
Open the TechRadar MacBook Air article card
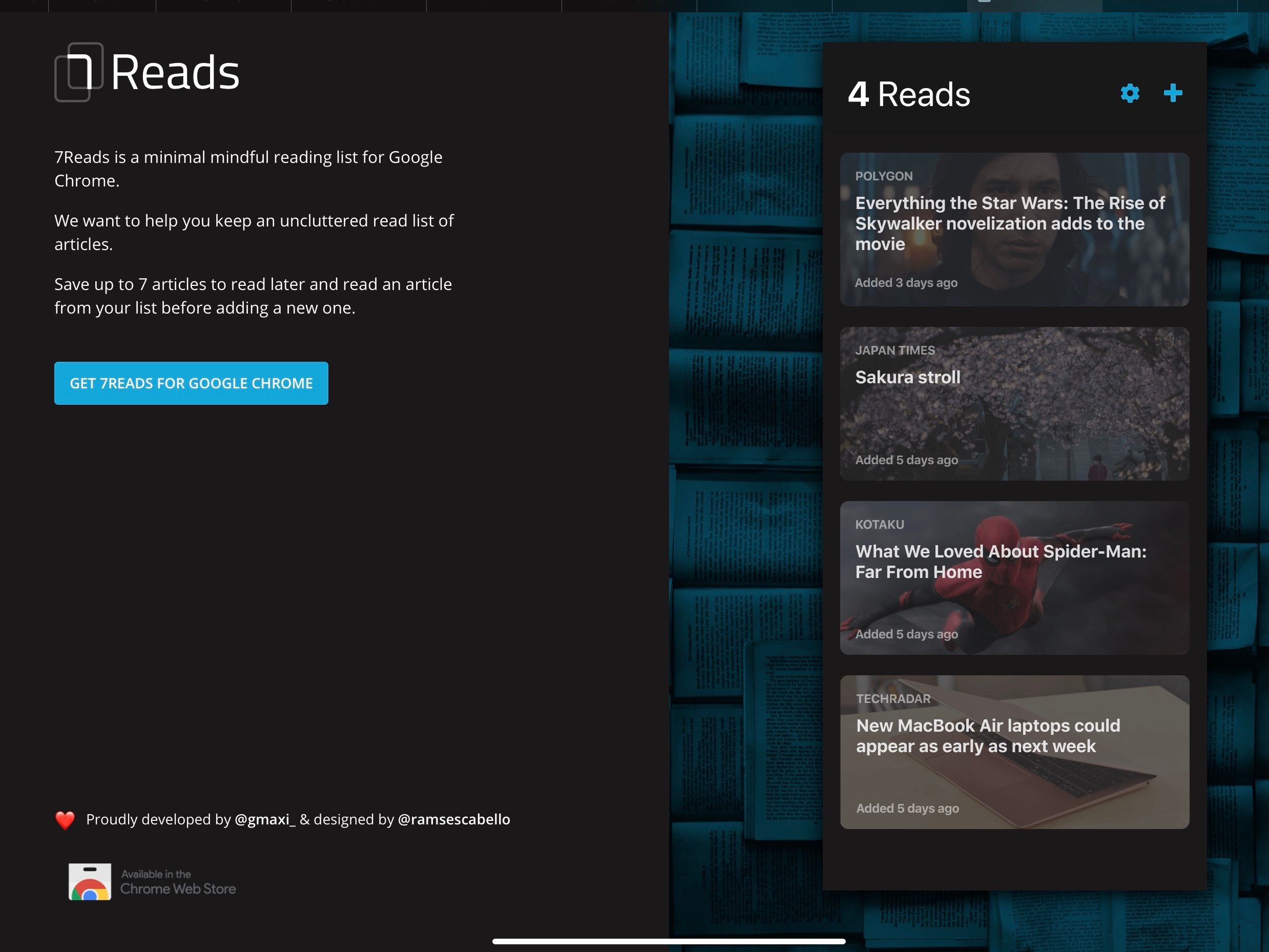(1014, 752)
